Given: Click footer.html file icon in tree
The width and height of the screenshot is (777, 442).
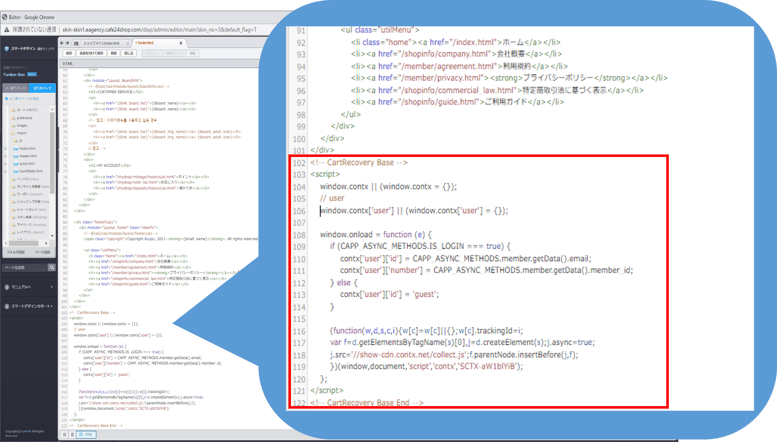Looking at the screenshot, I should 16,149.
